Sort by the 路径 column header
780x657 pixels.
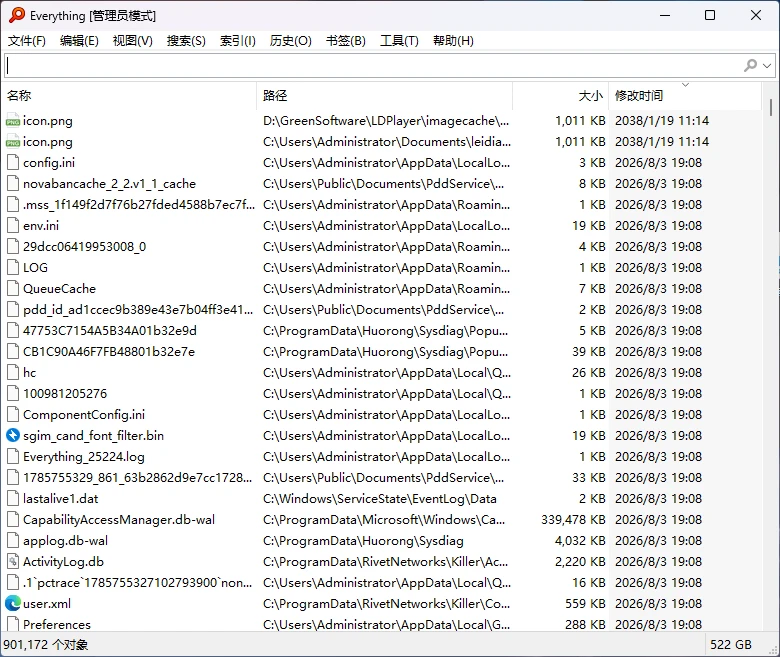(385, 95)
